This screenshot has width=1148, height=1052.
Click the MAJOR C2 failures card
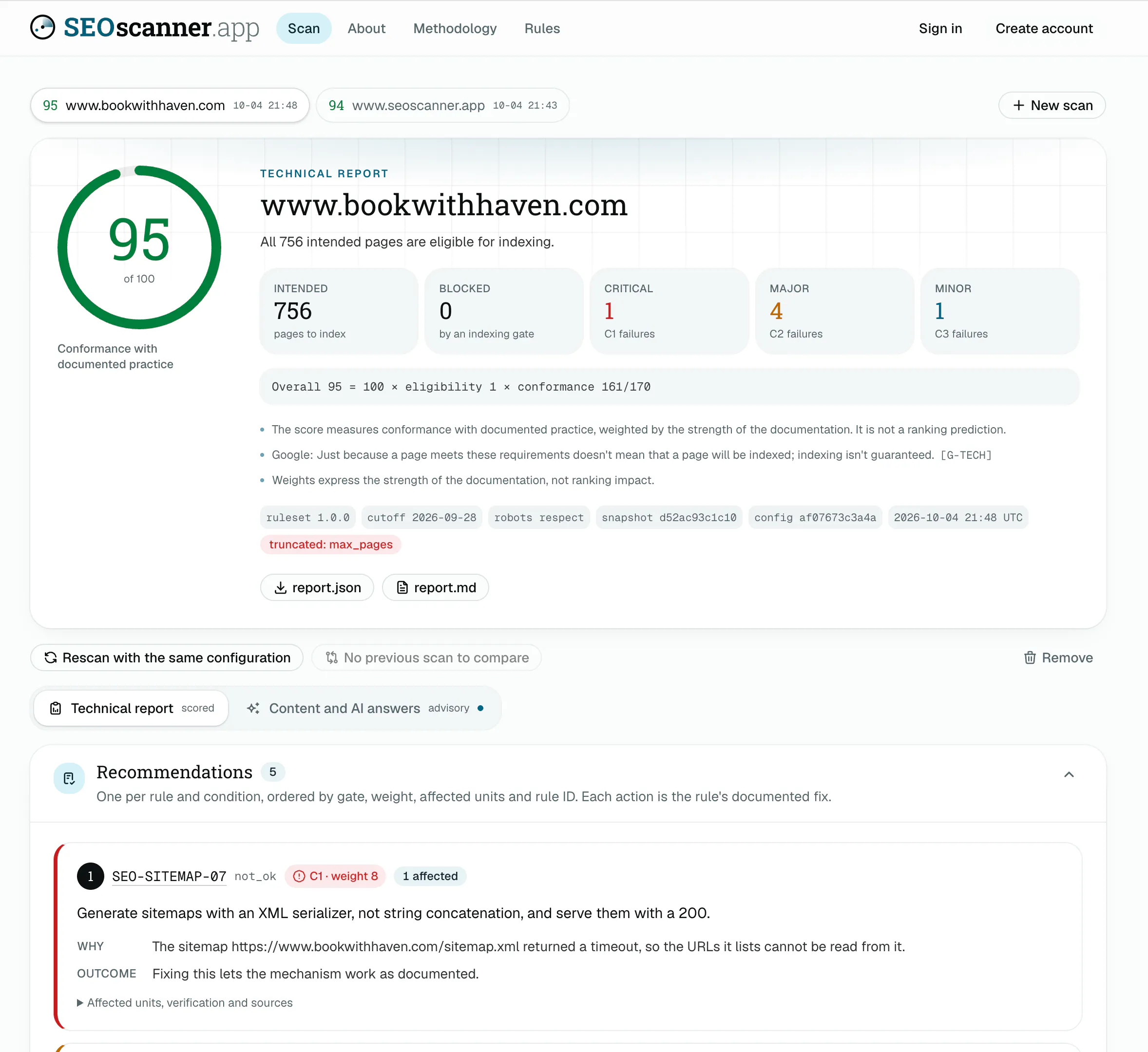tap(834, 311)
